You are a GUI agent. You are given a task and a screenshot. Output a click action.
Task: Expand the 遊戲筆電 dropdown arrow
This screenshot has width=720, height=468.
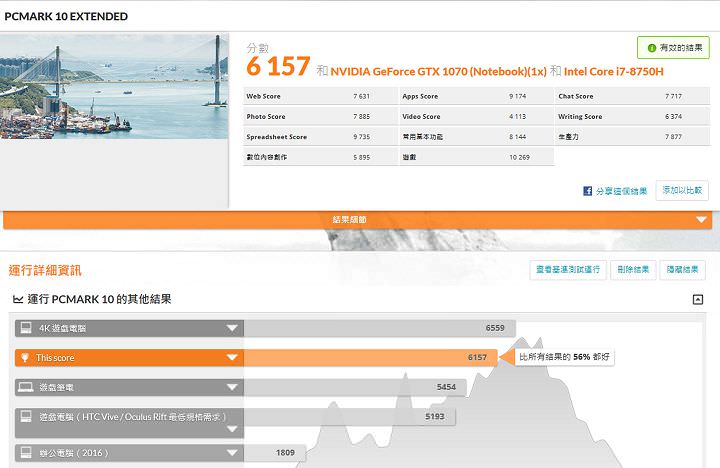[232, 386]
